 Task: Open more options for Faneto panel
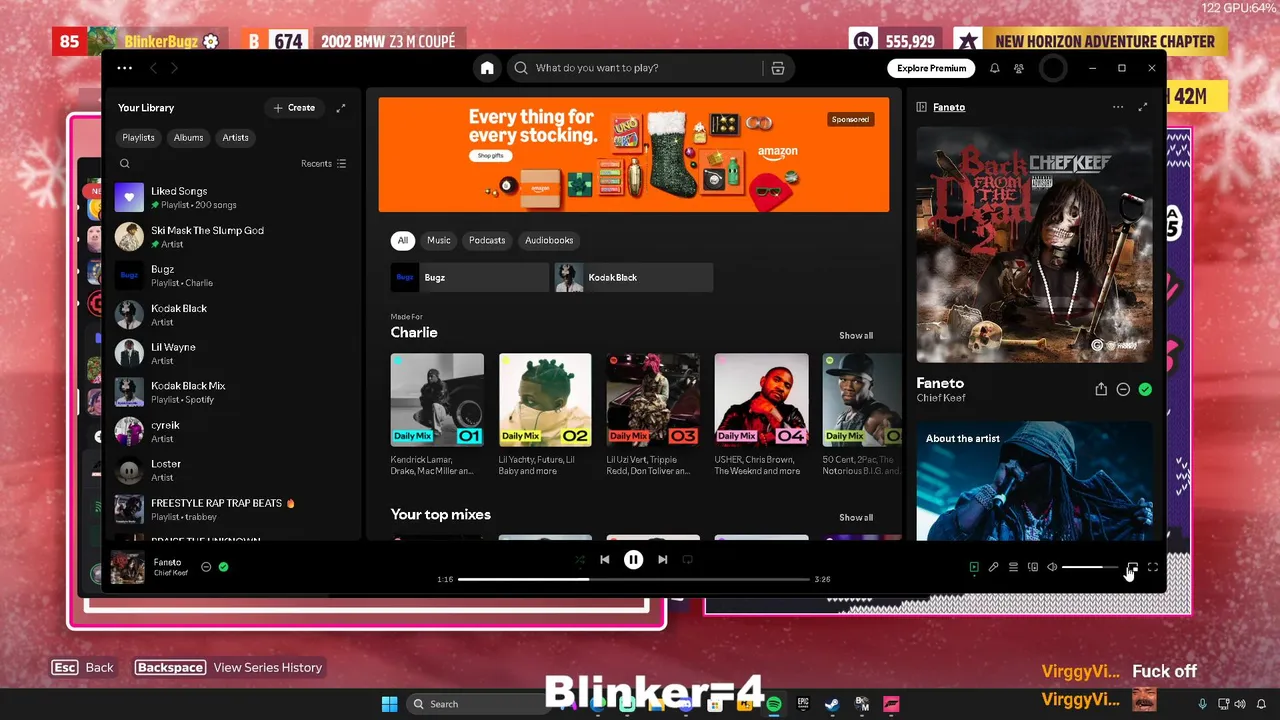[1118, 107]
